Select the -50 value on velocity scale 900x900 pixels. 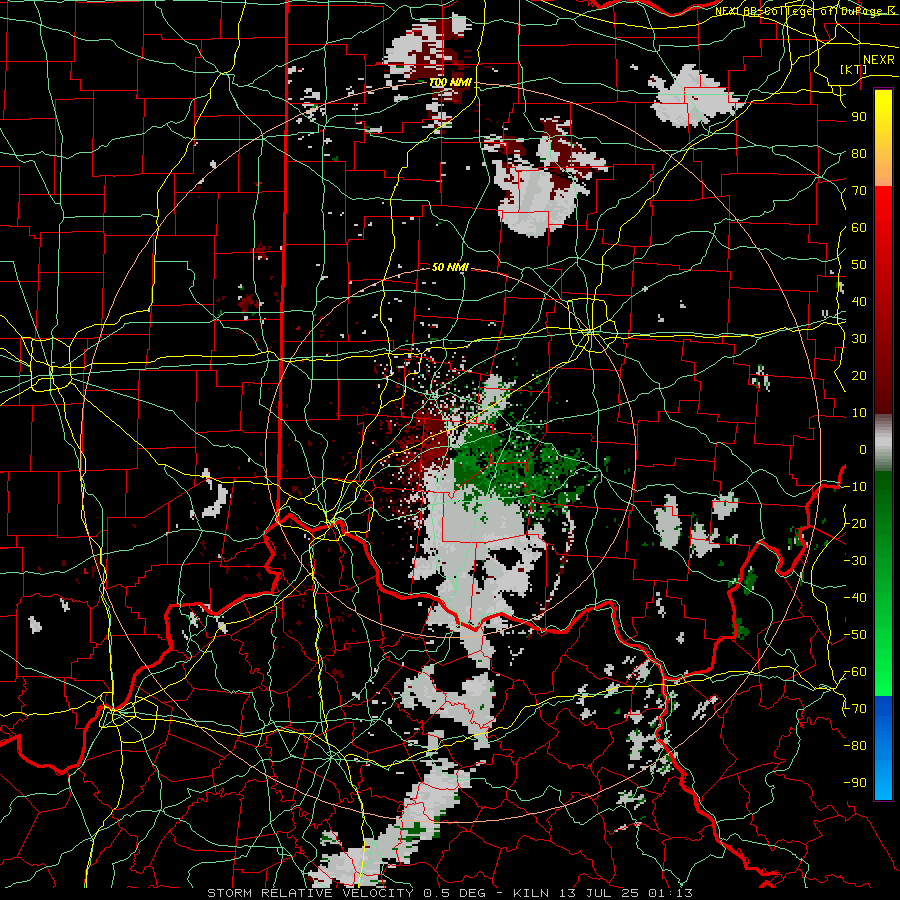855,635
